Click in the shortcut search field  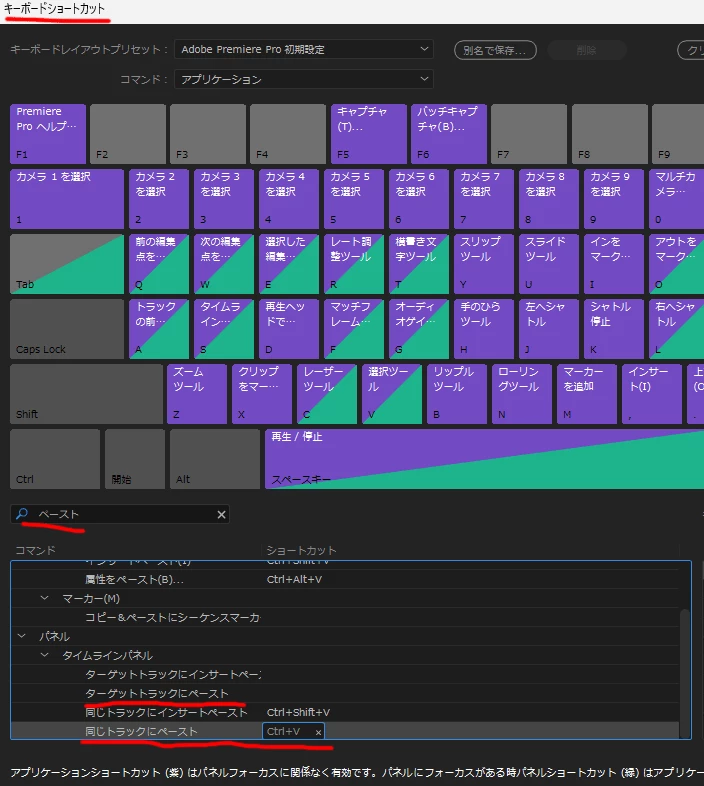[120, 514]
